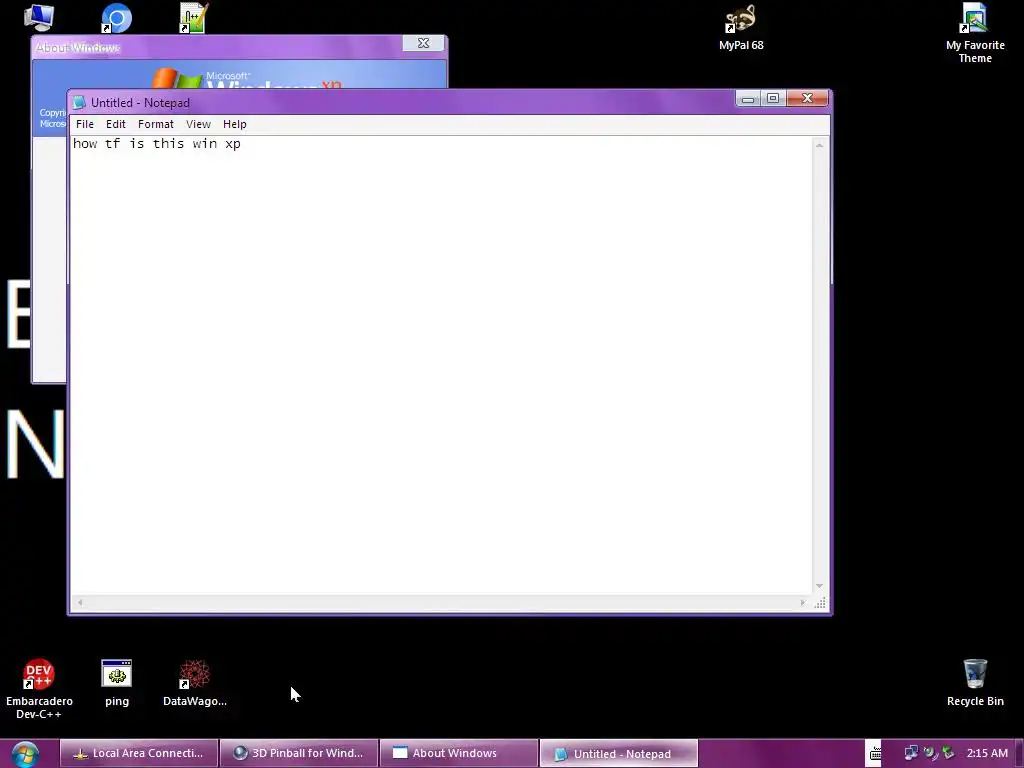Select the blue circle browser shortcut icon
This screenshot has height=768, width=1024.
coord(116,18)
